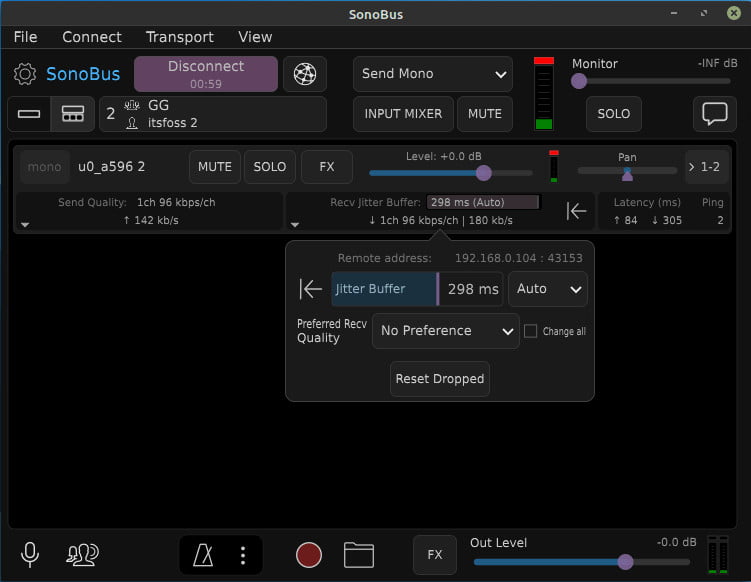The width and height of the screenshot is (751, 582).
Task: Open the Connect menu
Action: 92,37
